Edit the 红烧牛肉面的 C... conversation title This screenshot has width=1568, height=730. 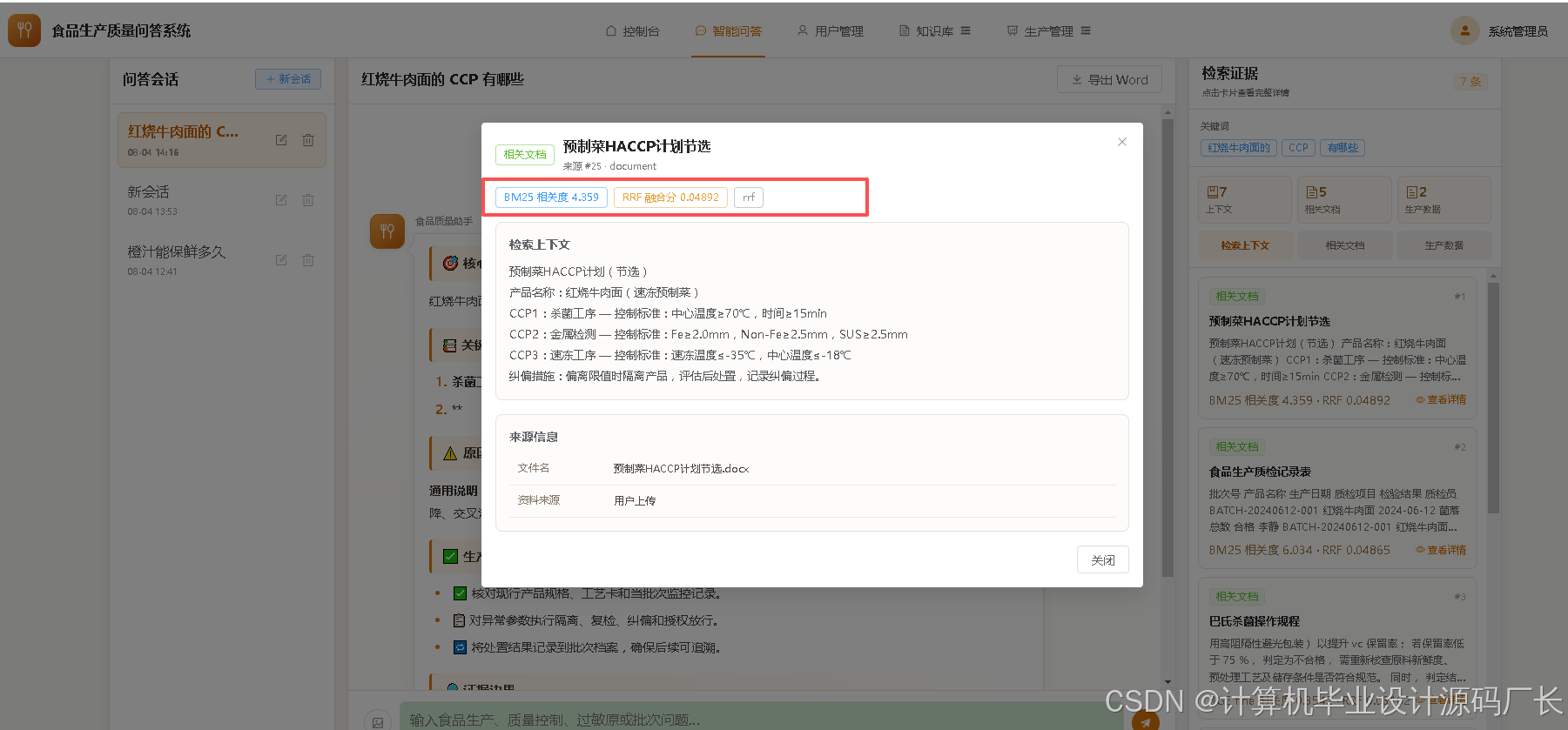point(281,140)
